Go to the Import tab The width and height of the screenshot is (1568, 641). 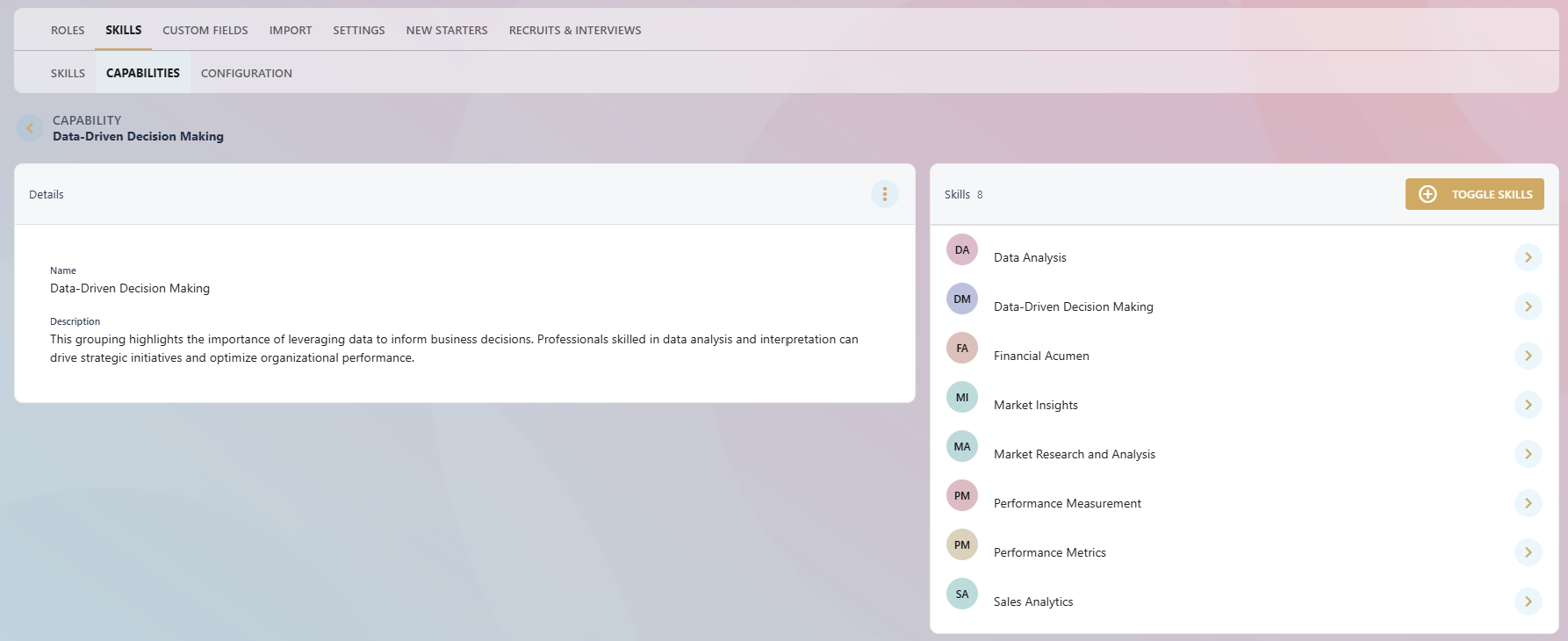[x=291, y=30]
